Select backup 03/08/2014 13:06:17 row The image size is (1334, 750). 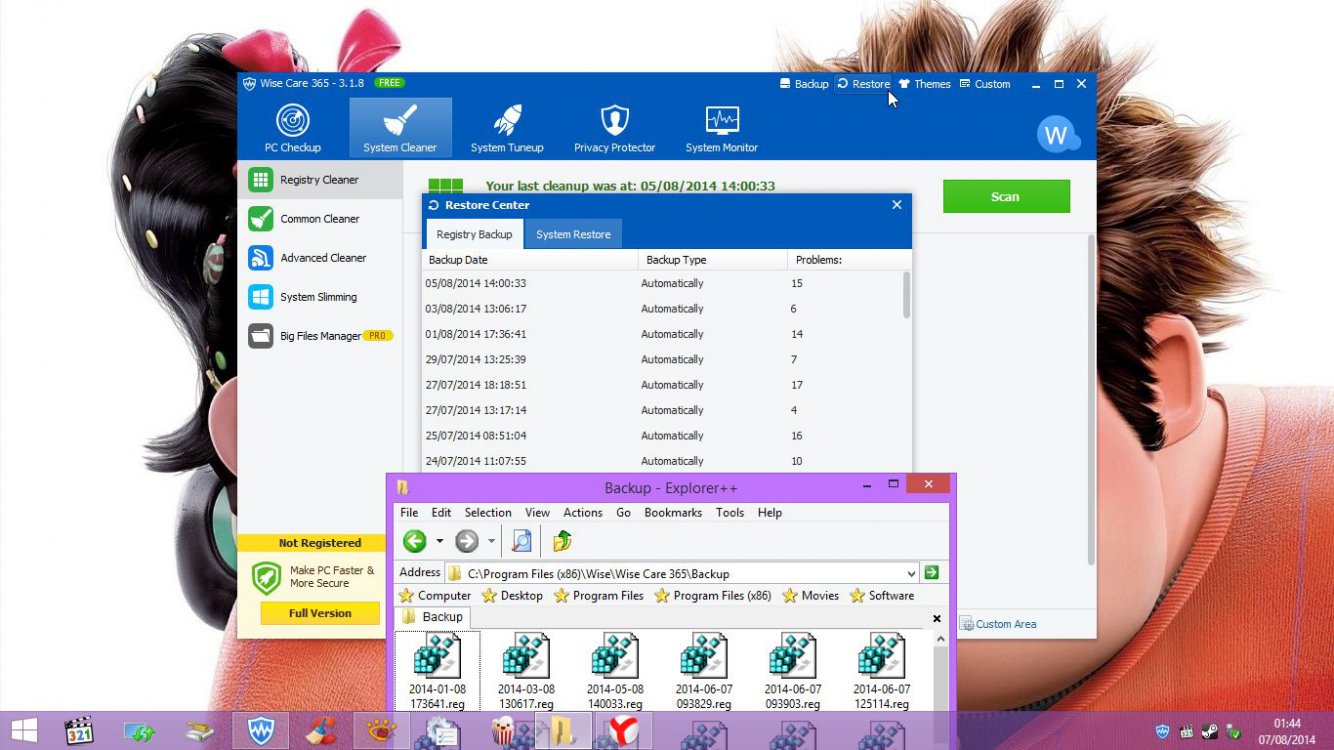pos(662,309)
